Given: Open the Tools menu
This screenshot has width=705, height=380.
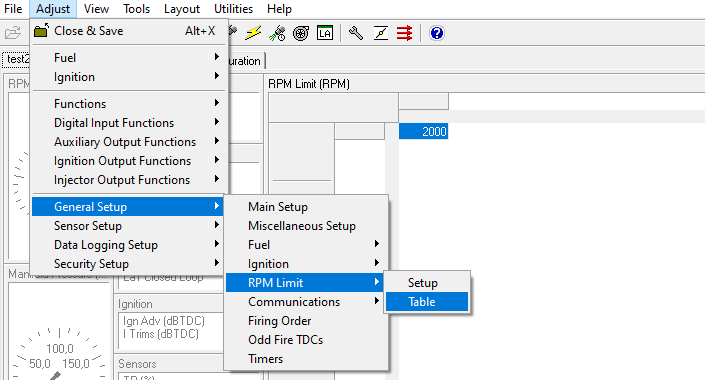Looking at the screenshot, I should click(x=136, y=9).
